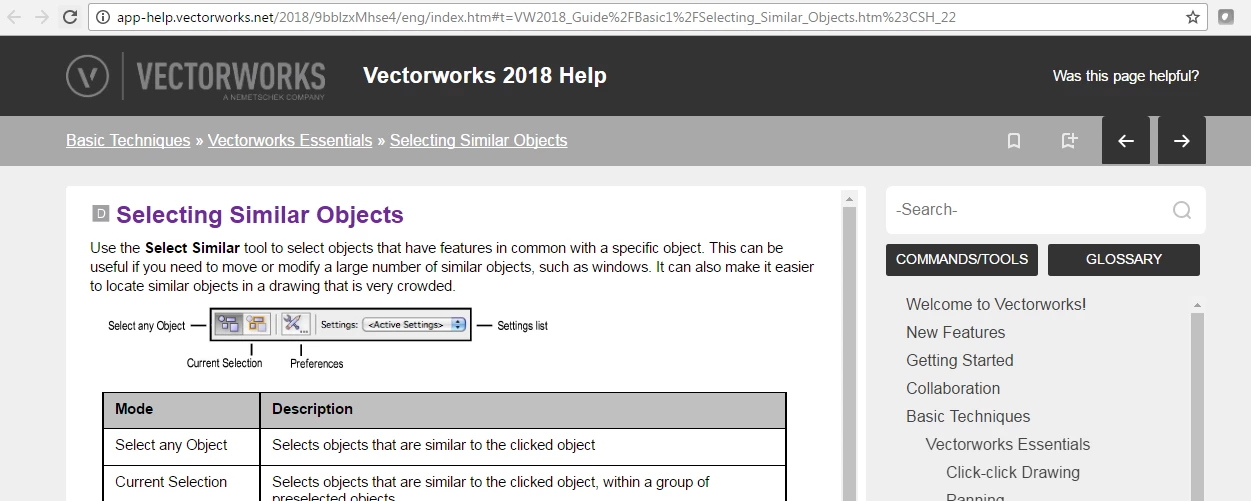Click the browser forward arrow
Image resolution: width=1251 pixels, height=501 pixels.
[x=42, y=17]
